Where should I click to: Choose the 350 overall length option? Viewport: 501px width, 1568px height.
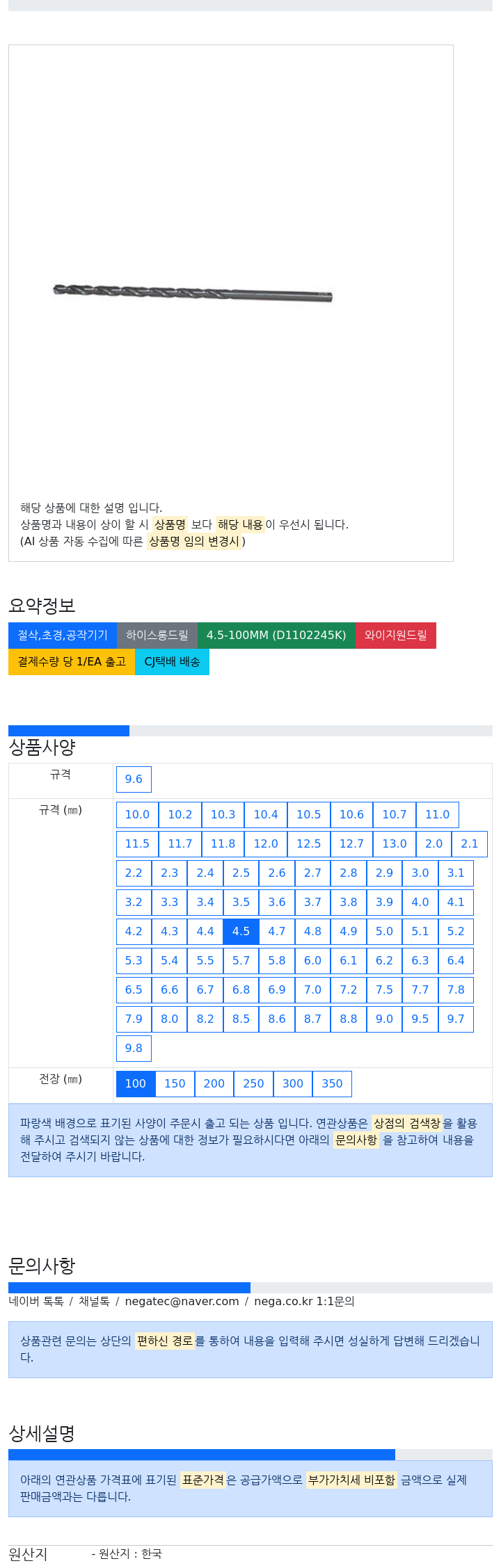click(x=332, y=1084)
